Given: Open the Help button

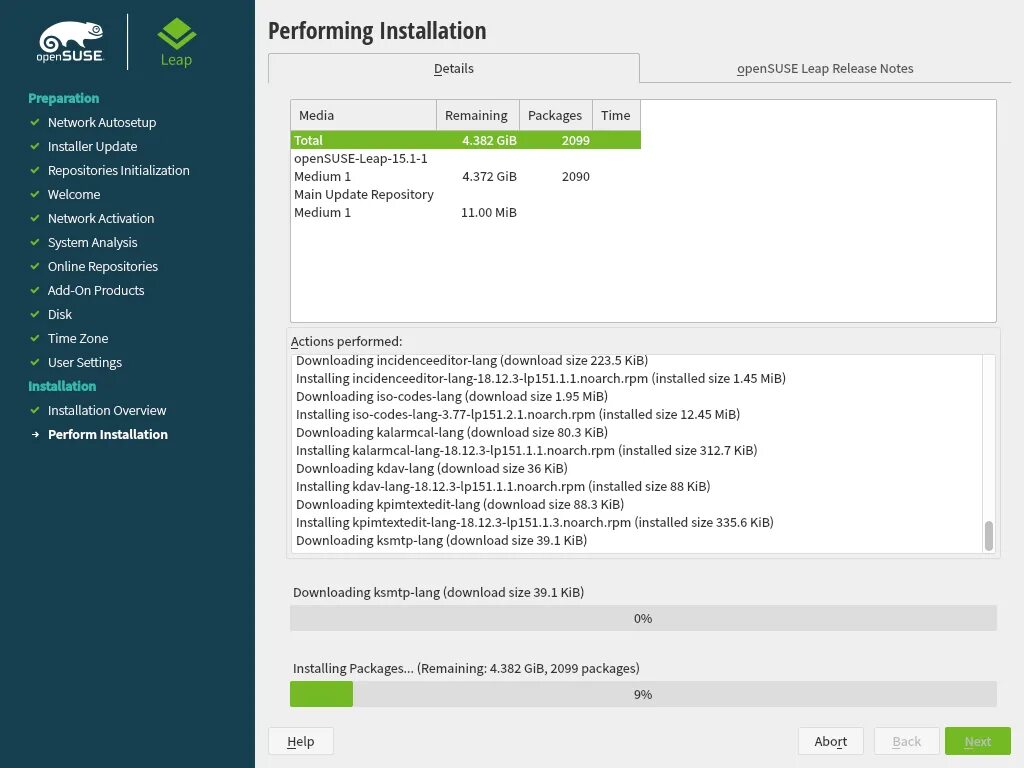Looking at the screenshot, I should click(x=300, y=741).
